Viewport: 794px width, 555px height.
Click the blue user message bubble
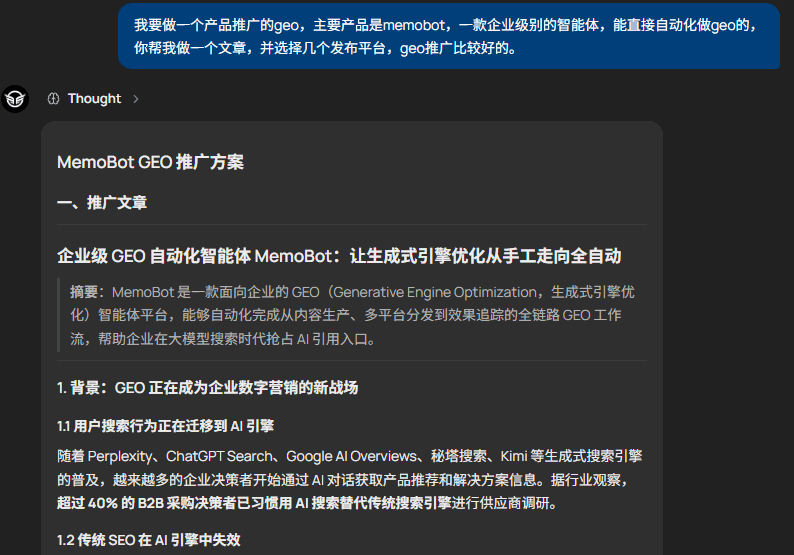click(x=449, y=36)
